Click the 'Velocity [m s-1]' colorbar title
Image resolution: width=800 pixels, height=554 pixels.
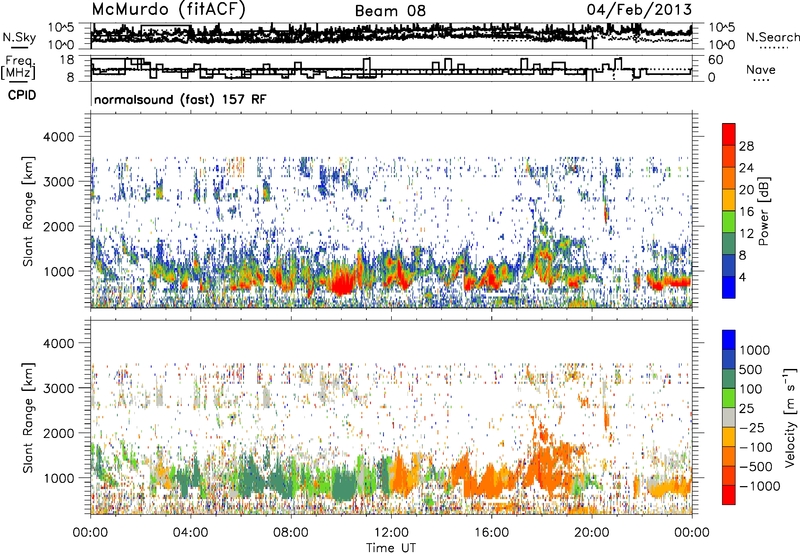(790, 417)
